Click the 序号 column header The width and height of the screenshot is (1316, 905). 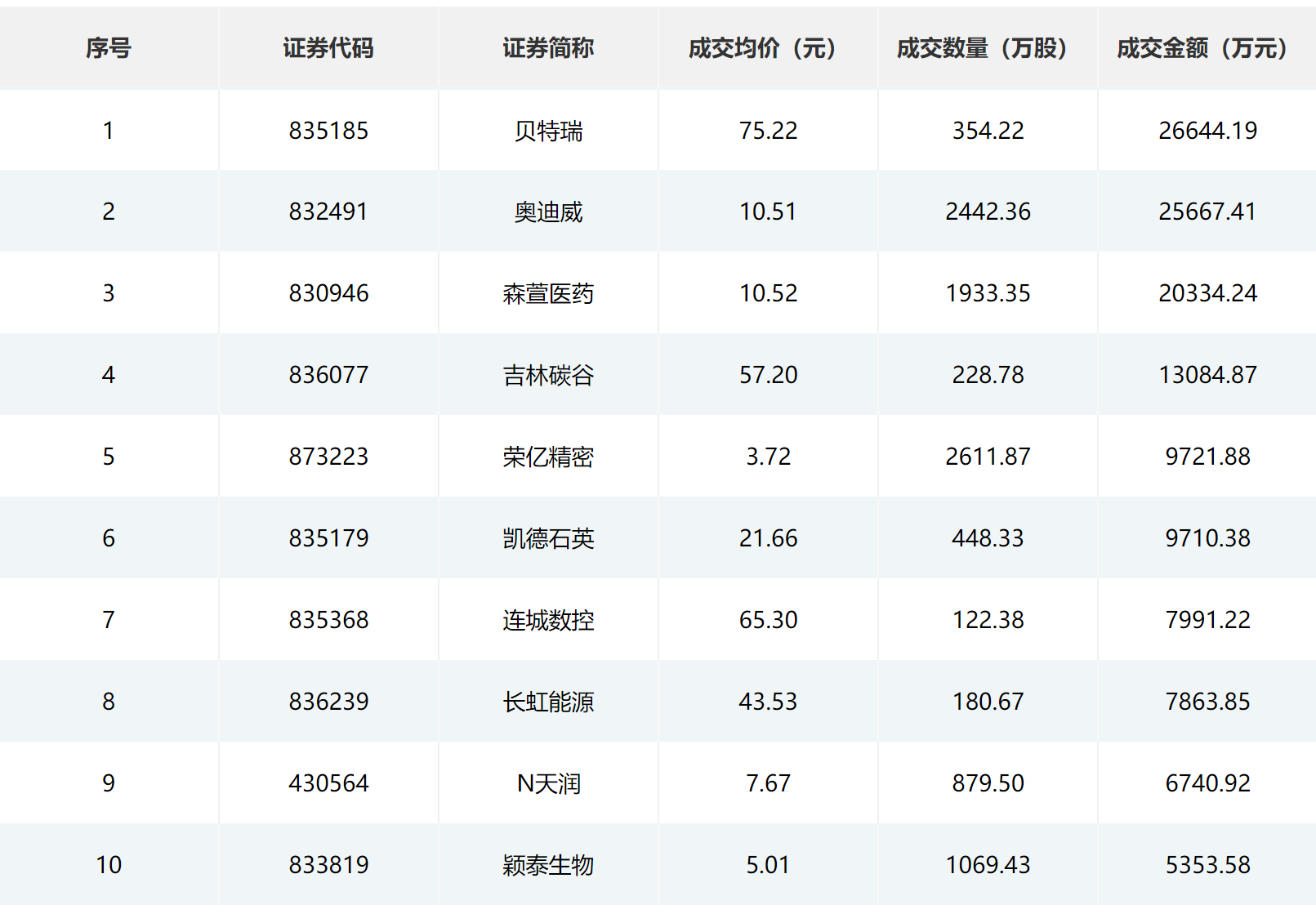click(x=109, y=48)
